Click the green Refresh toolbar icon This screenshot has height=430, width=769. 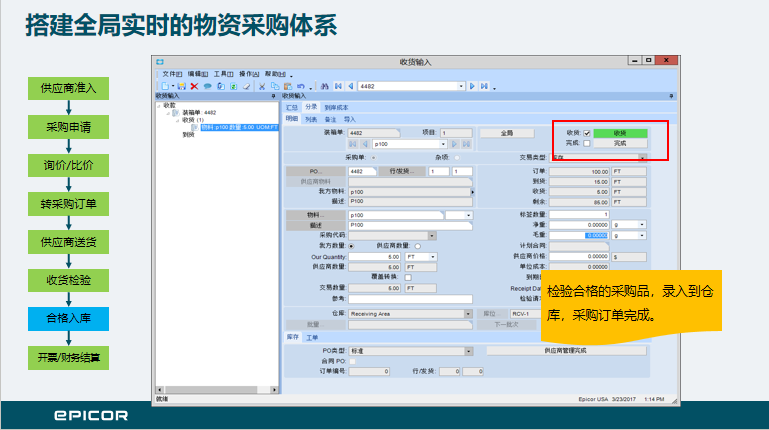pyautogui.click(x=234, y=86)
